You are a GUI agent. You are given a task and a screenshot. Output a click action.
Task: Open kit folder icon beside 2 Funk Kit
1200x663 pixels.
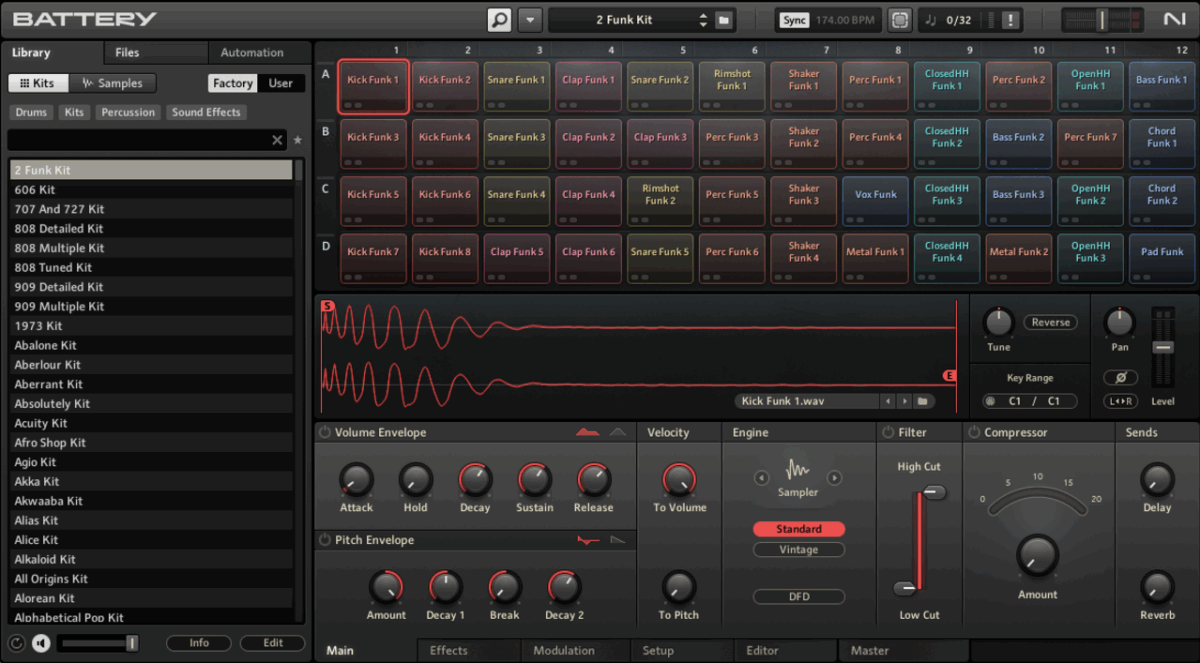point(725,20)
